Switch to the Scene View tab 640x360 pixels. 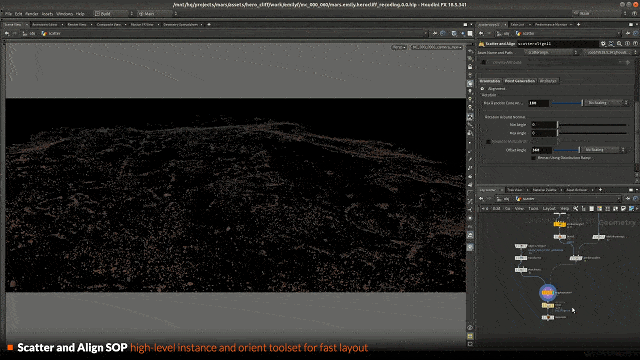[13, 24]
